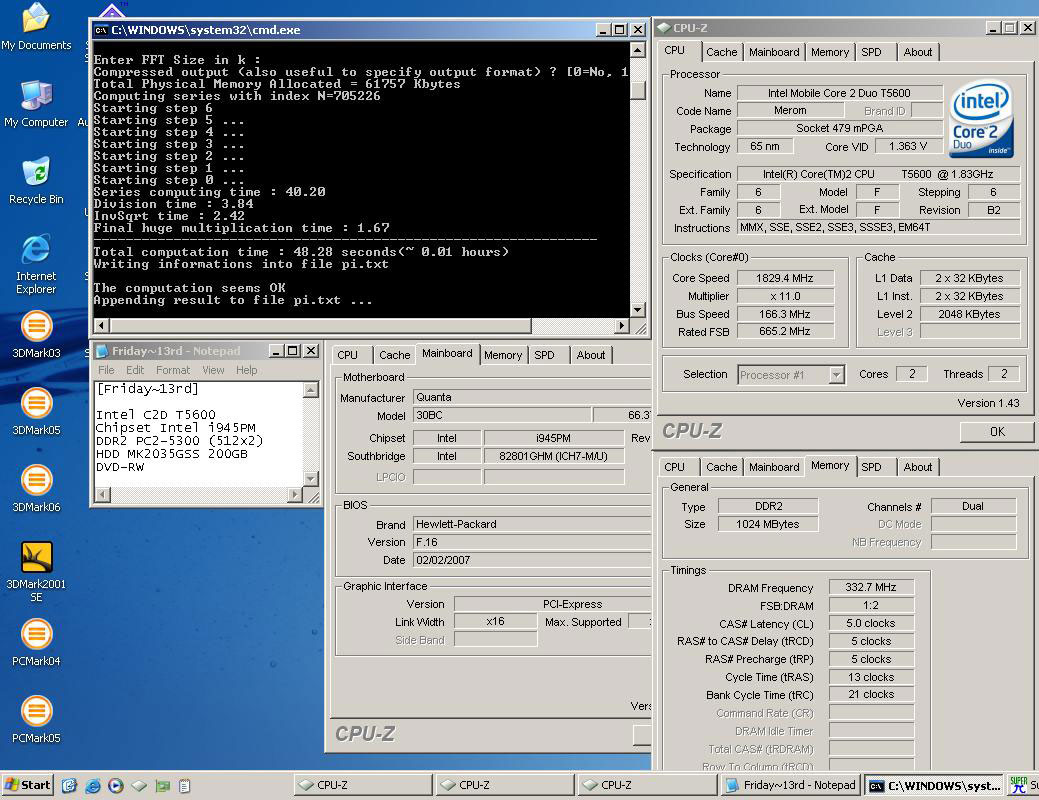Select the Memory tab in the middle Mainboard CPU-Z window
The image size is (1039, 800).
click(x=503, y=355)
